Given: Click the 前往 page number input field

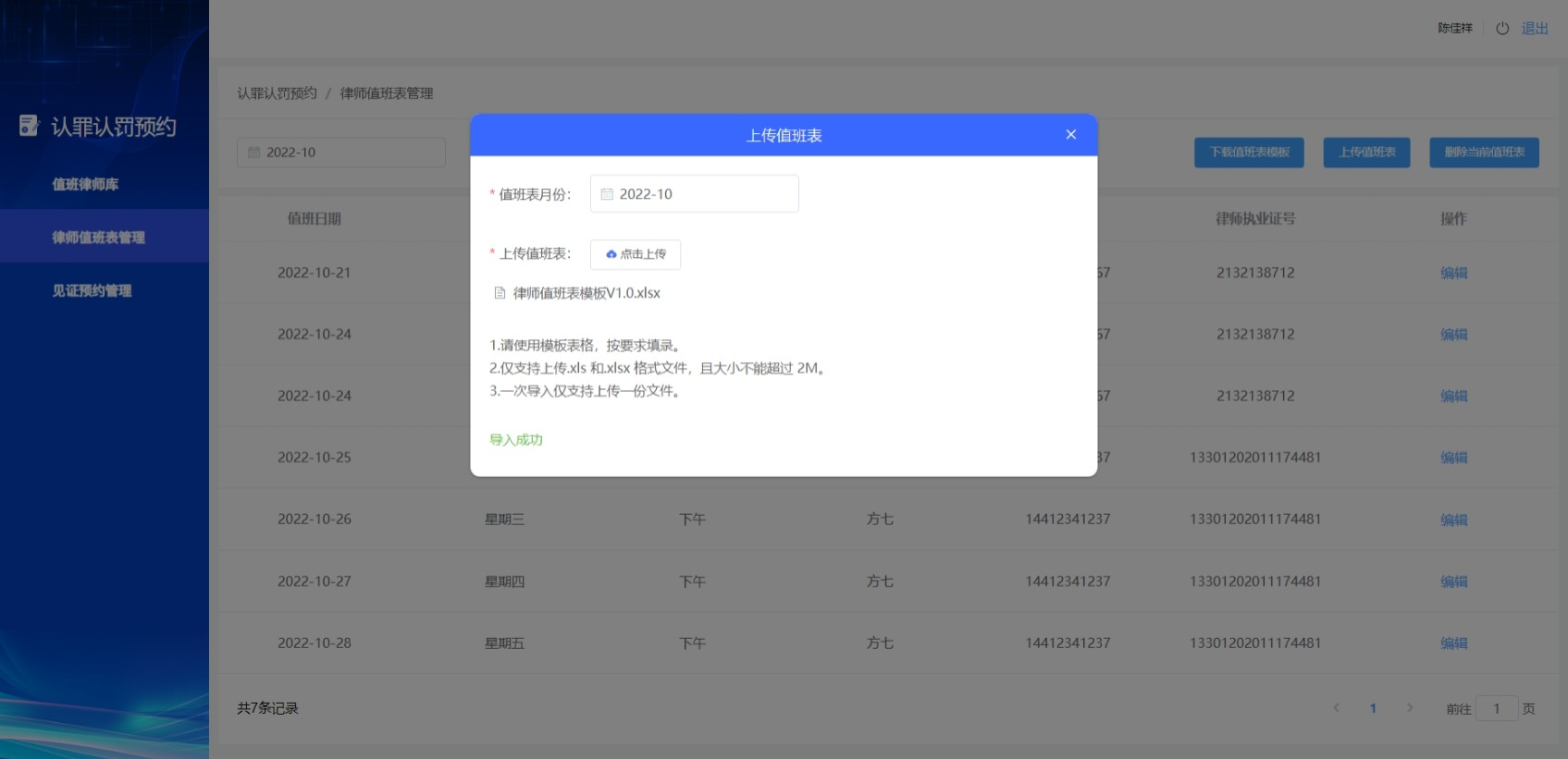Looking at the screenshot, I should 1496,709.
